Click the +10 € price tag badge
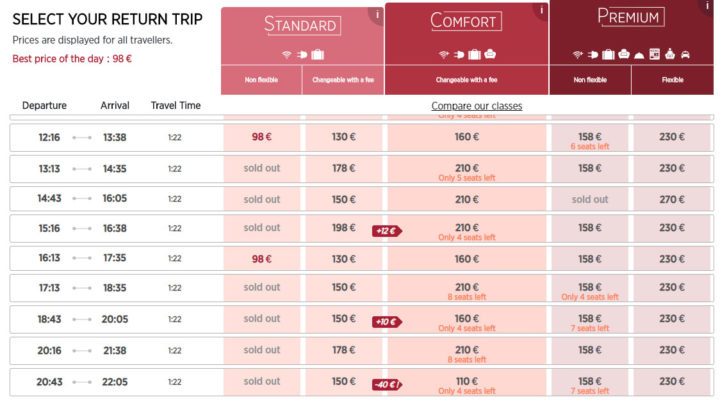Screen dimensions: 720x411 click(387, 322)
